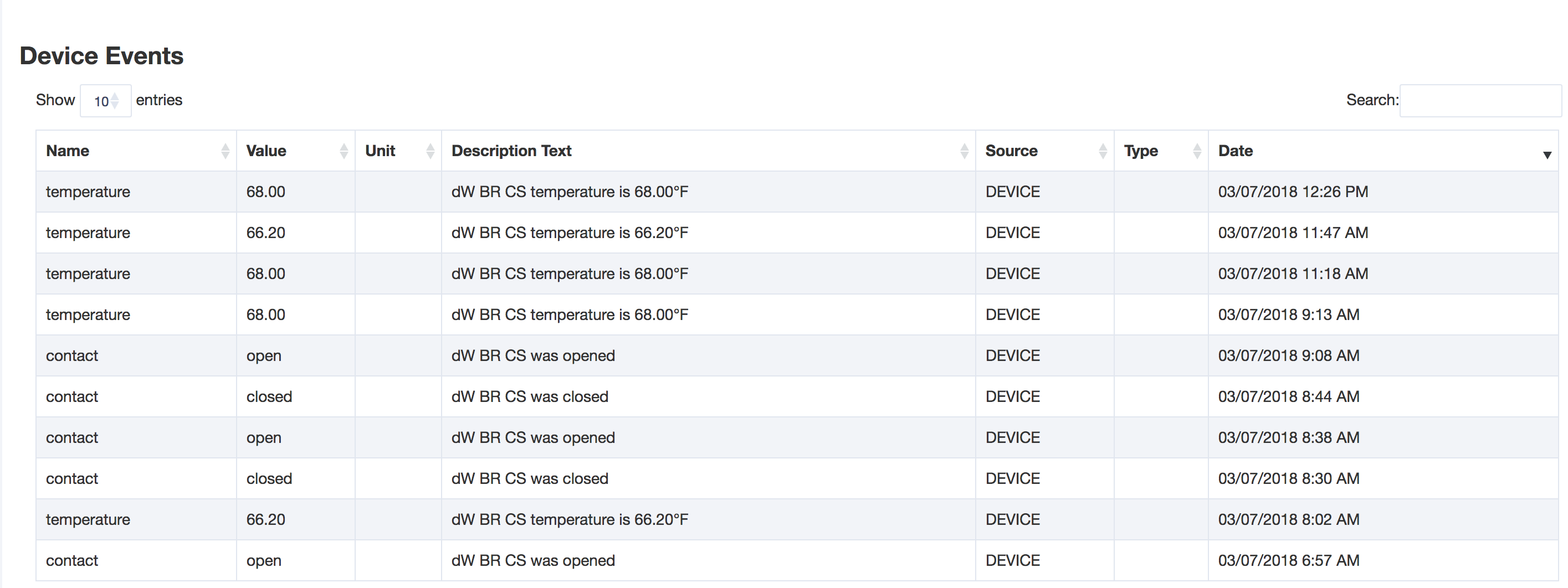The width and height of the screenshot is (1568, 588).
Task: Select the 12:26 PM temperature row
Action: pos(797,192)
